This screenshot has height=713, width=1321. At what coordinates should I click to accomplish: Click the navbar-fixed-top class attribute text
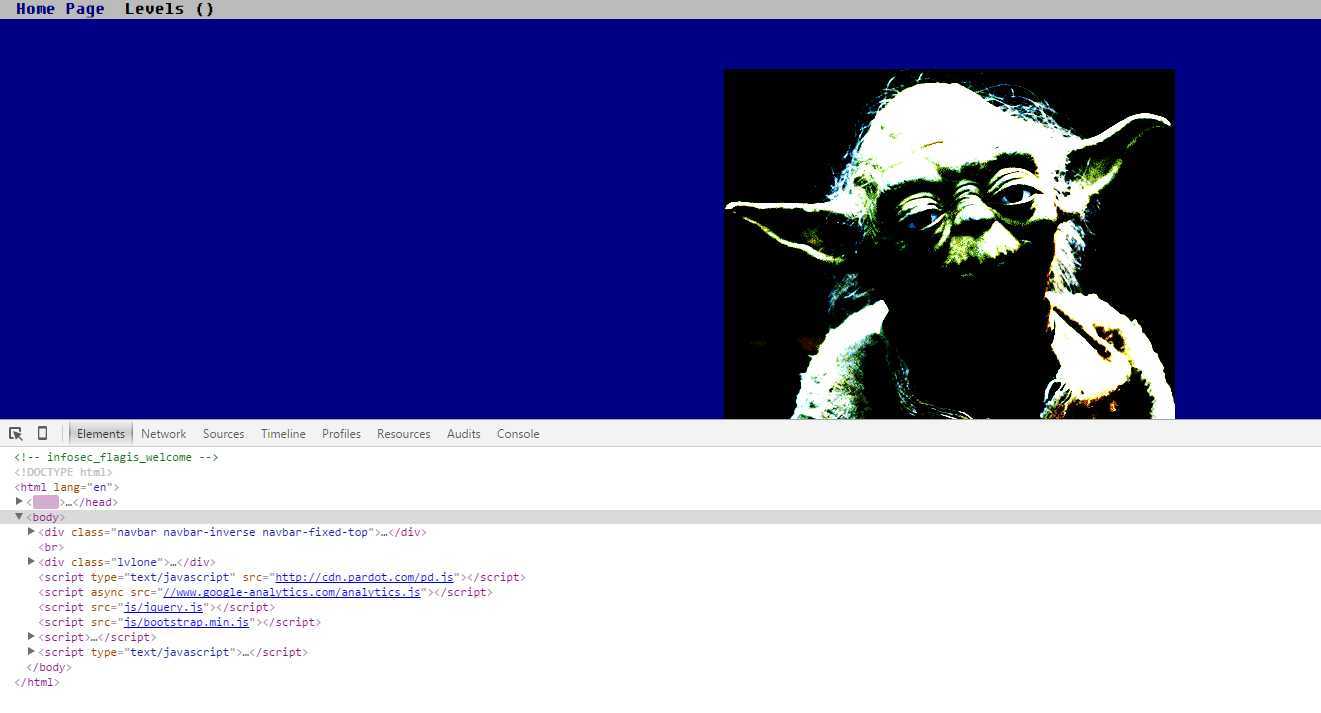315,532
